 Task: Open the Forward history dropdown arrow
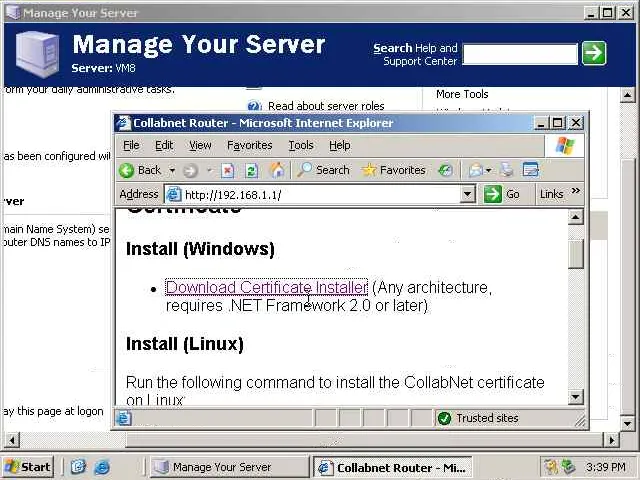209,170
